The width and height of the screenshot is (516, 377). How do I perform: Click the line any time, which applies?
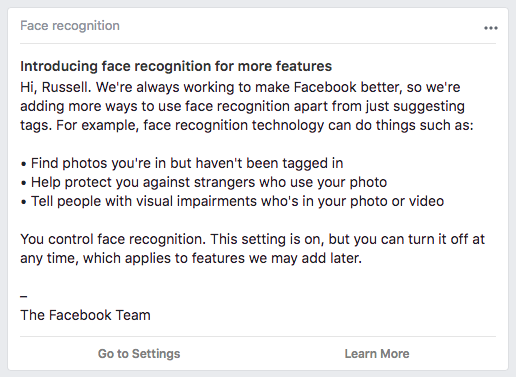tap(191, 258)
